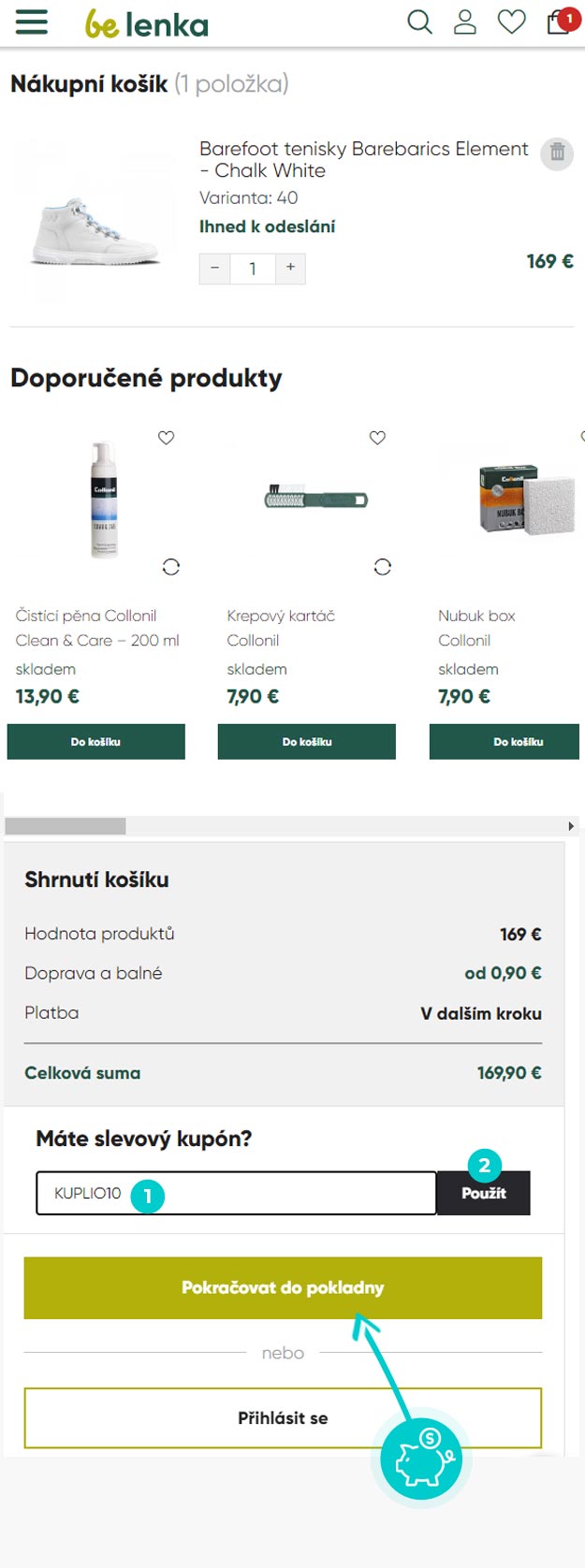
Task: Open the wishlist heart in header
Action: click(511, 22)
